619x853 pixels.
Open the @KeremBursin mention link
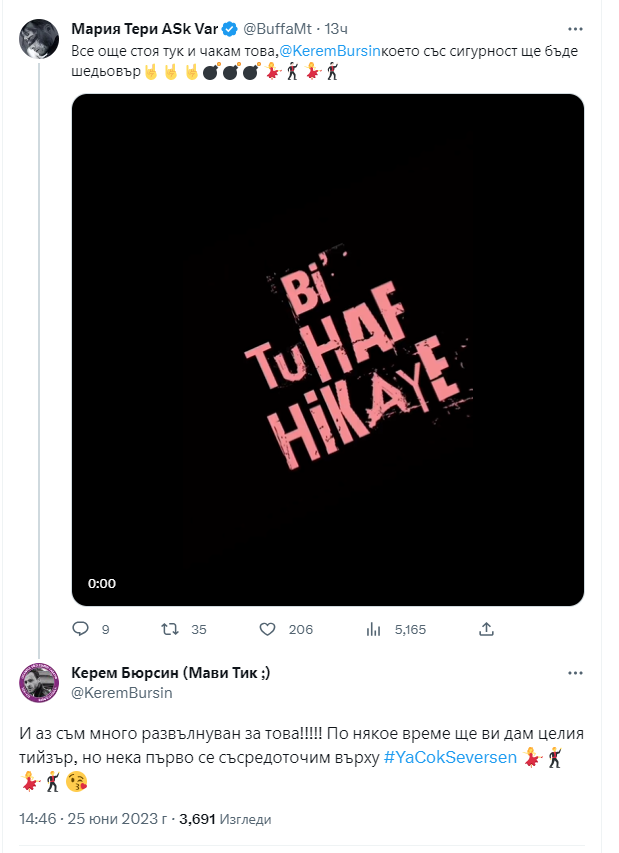click(318, 48)
